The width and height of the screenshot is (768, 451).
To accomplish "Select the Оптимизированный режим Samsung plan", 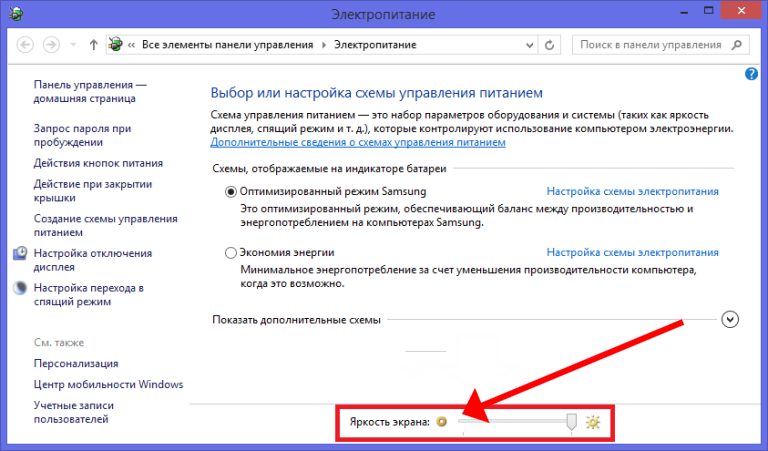I will click(x=232, y=191).
